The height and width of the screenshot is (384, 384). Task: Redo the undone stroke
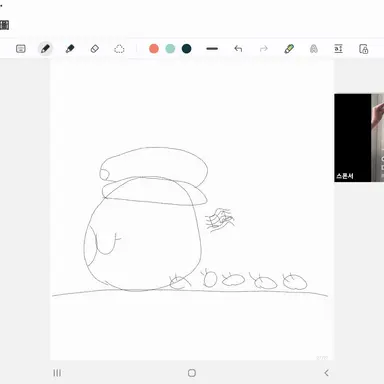(263, 49)
